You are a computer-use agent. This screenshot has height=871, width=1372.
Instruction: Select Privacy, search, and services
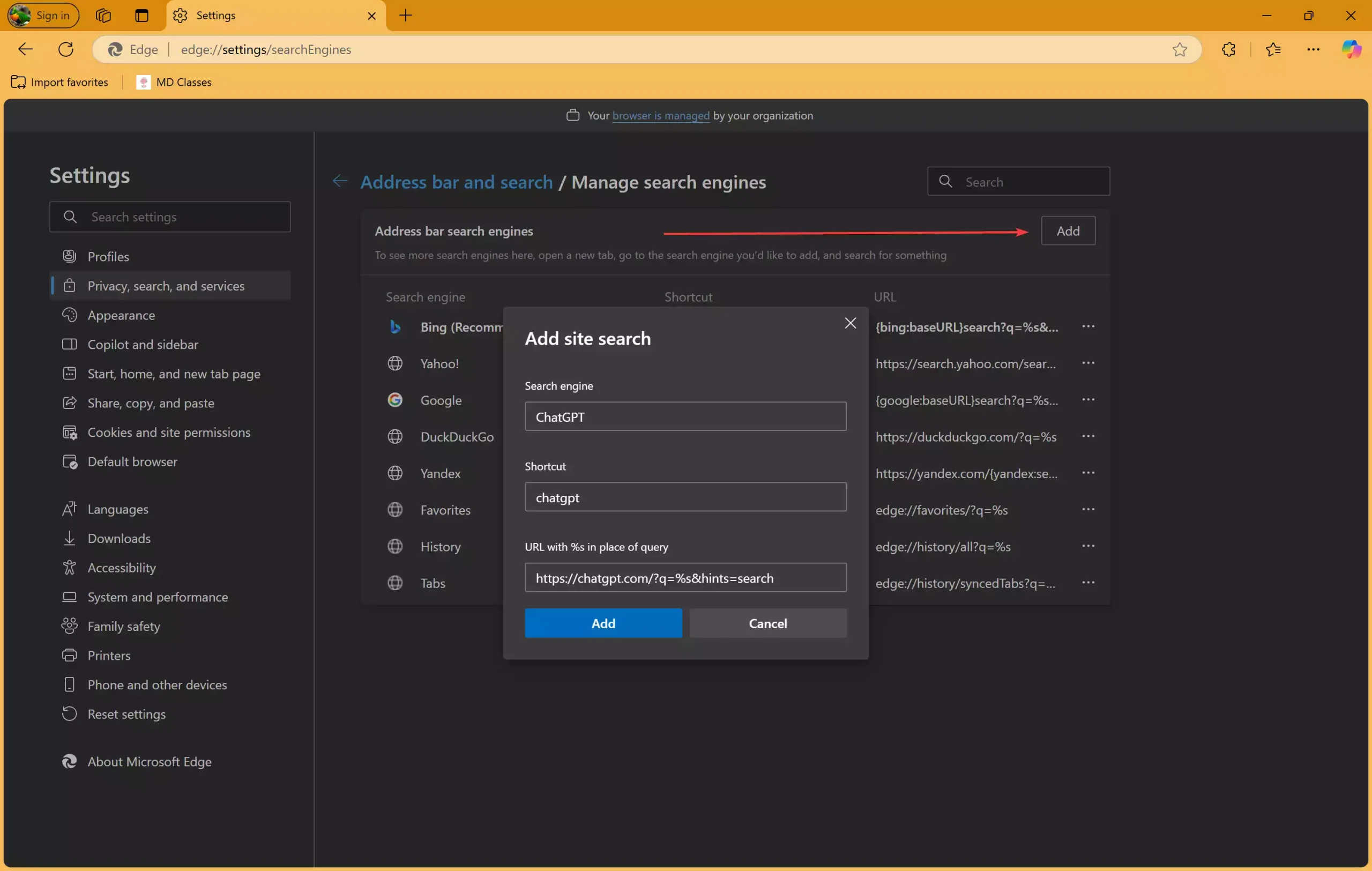(170, 286)
